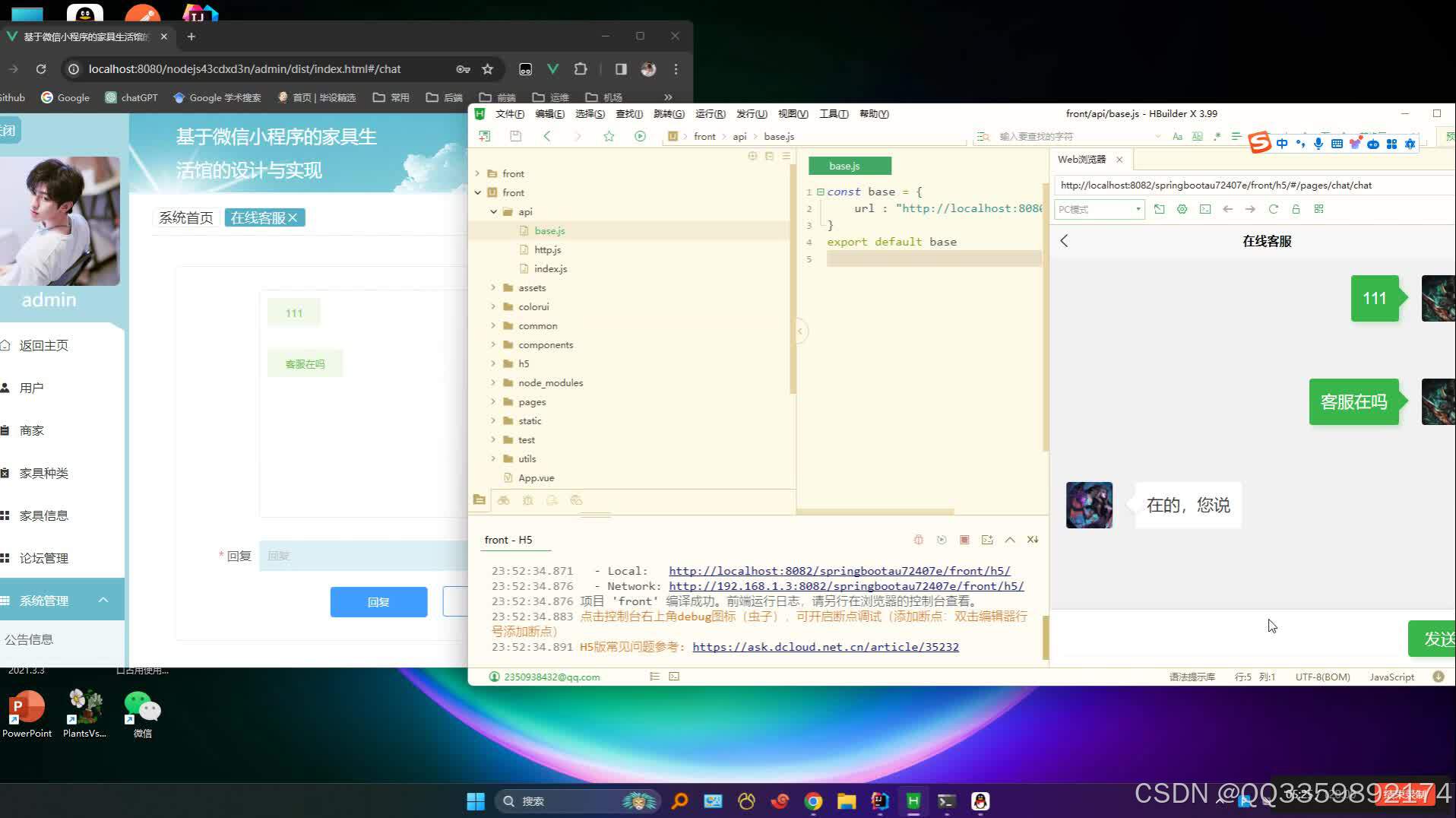Click the built-in browser URL address field
The height and width of the screenshot is (818, 1456).
[1254, 185]
